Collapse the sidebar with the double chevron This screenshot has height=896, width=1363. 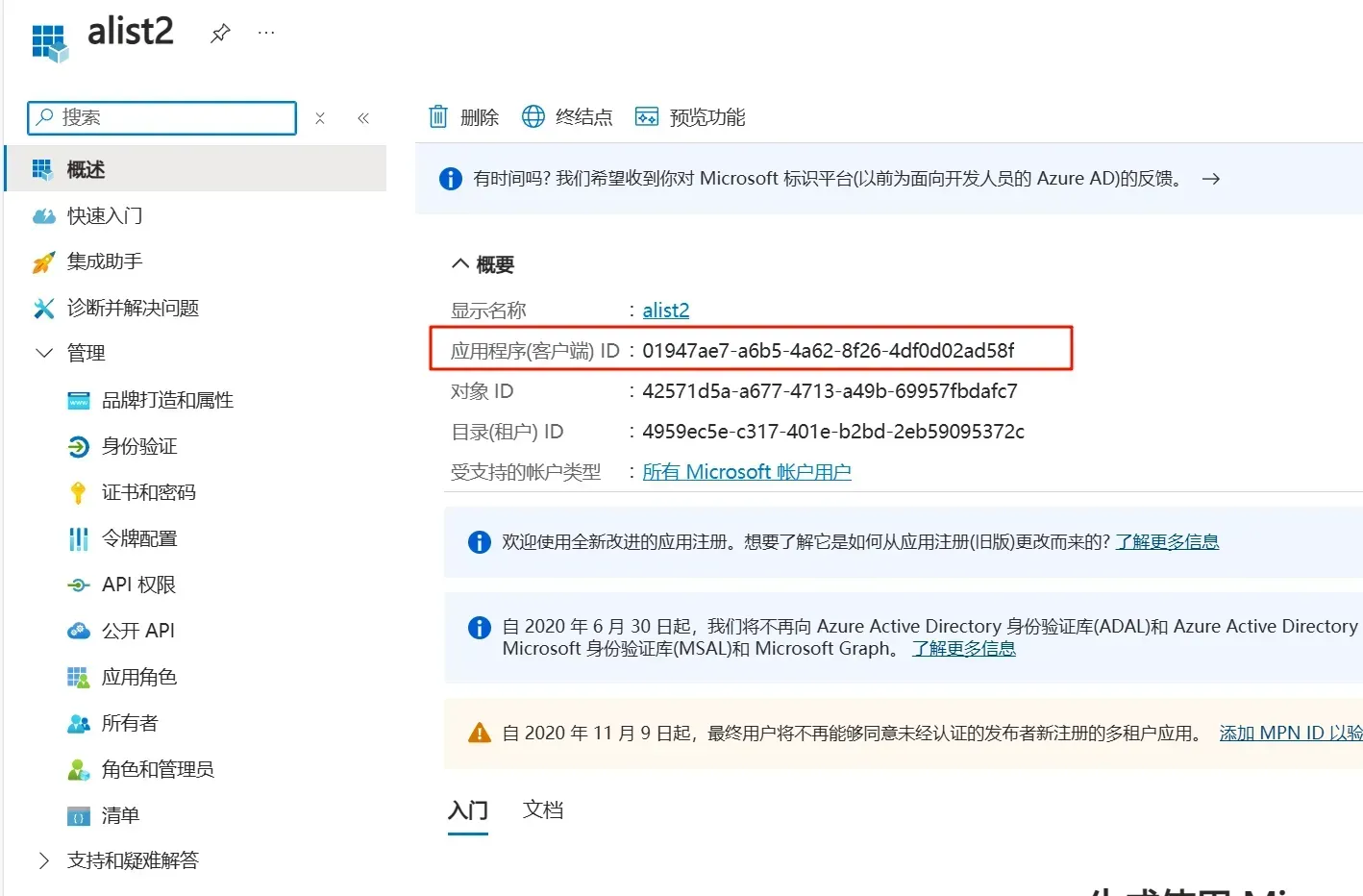[x=363, y=118]
